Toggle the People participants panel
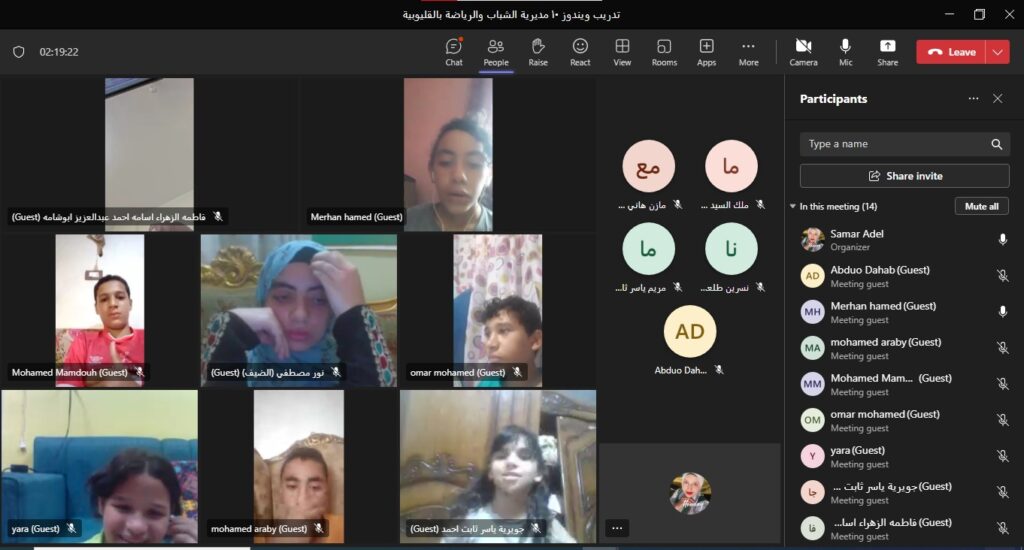This screenshot has width=1024, height=550. pyautogui.click(x=496, y=52)
